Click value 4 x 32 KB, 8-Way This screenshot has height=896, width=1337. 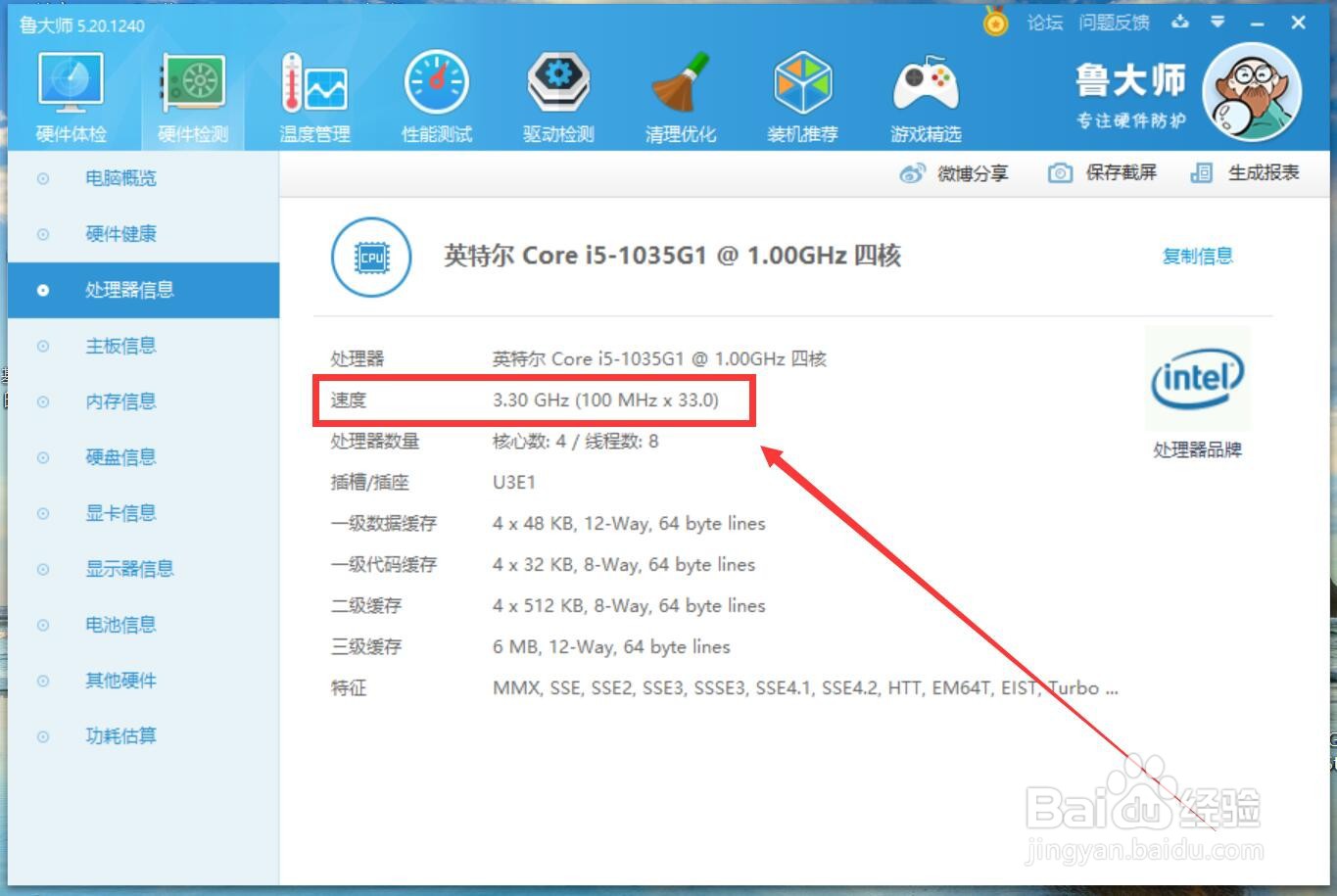click(624, 564)
